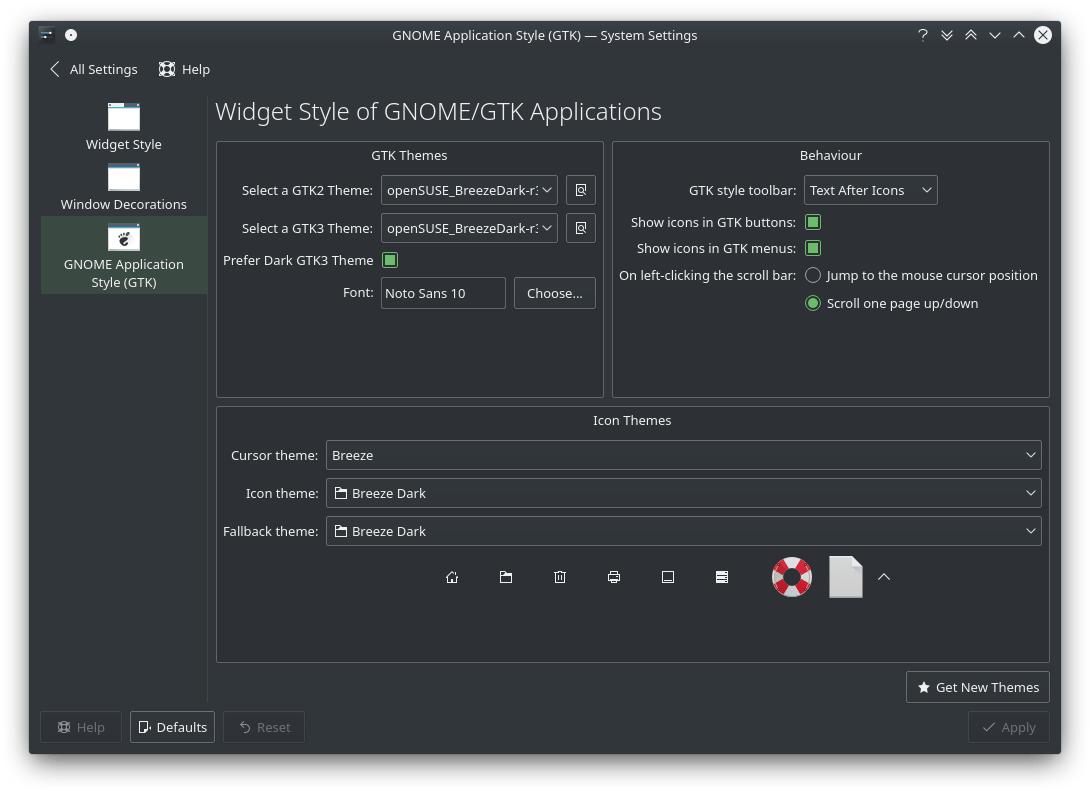Click the GTK Themes group title
The image size is (1090, 791).
coord(409,156)
